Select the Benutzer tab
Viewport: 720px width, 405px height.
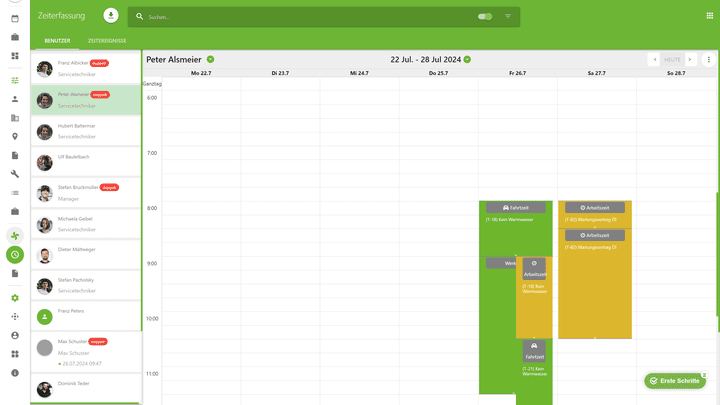(56, 41)
